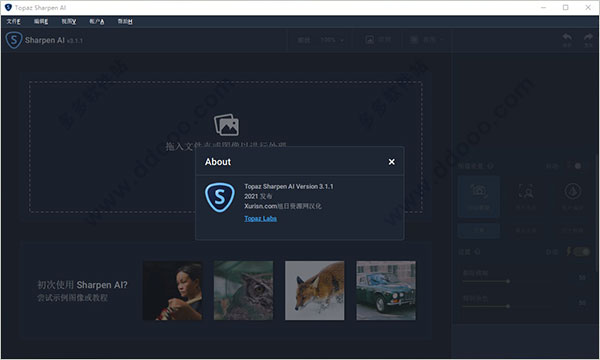The width and height of the screenshot is (600, 360).
Task: Expand the view layout dropdown in the toolbar
Action: coord(426,40)
